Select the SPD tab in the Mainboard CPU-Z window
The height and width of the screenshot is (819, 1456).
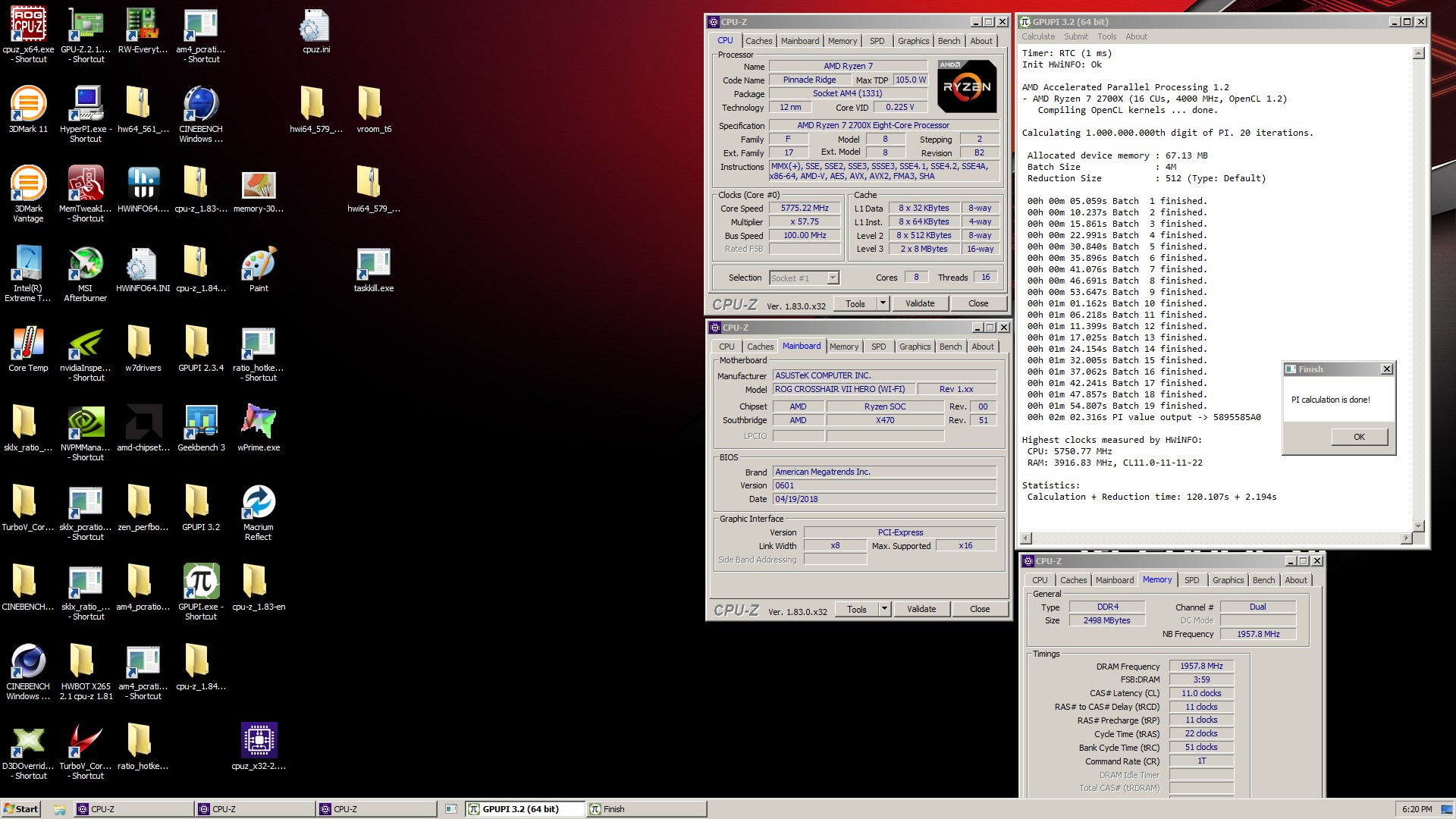[x=878, y=347]
